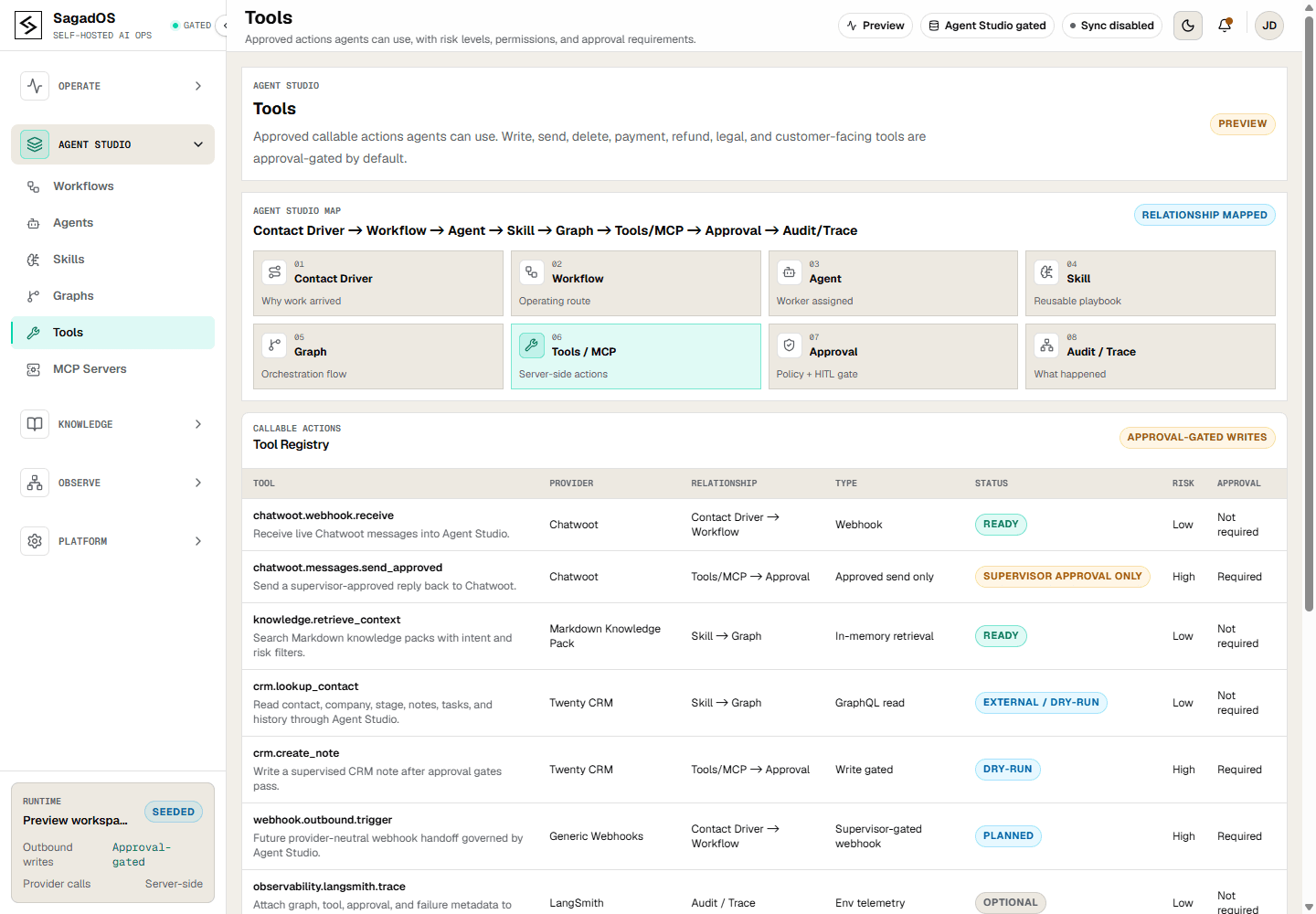Click the SEEDED runtime badge

point(174,812)
